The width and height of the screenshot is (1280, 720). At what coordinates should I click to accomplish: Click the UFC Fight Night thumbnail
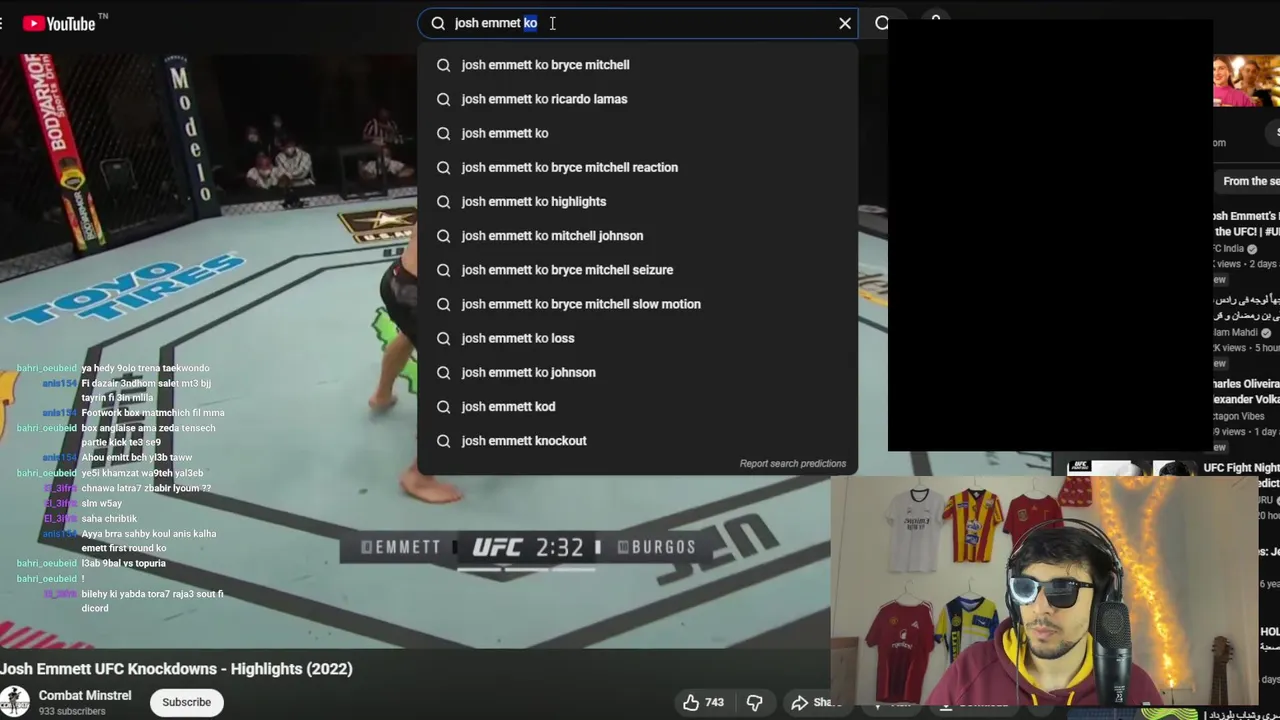1130,468
